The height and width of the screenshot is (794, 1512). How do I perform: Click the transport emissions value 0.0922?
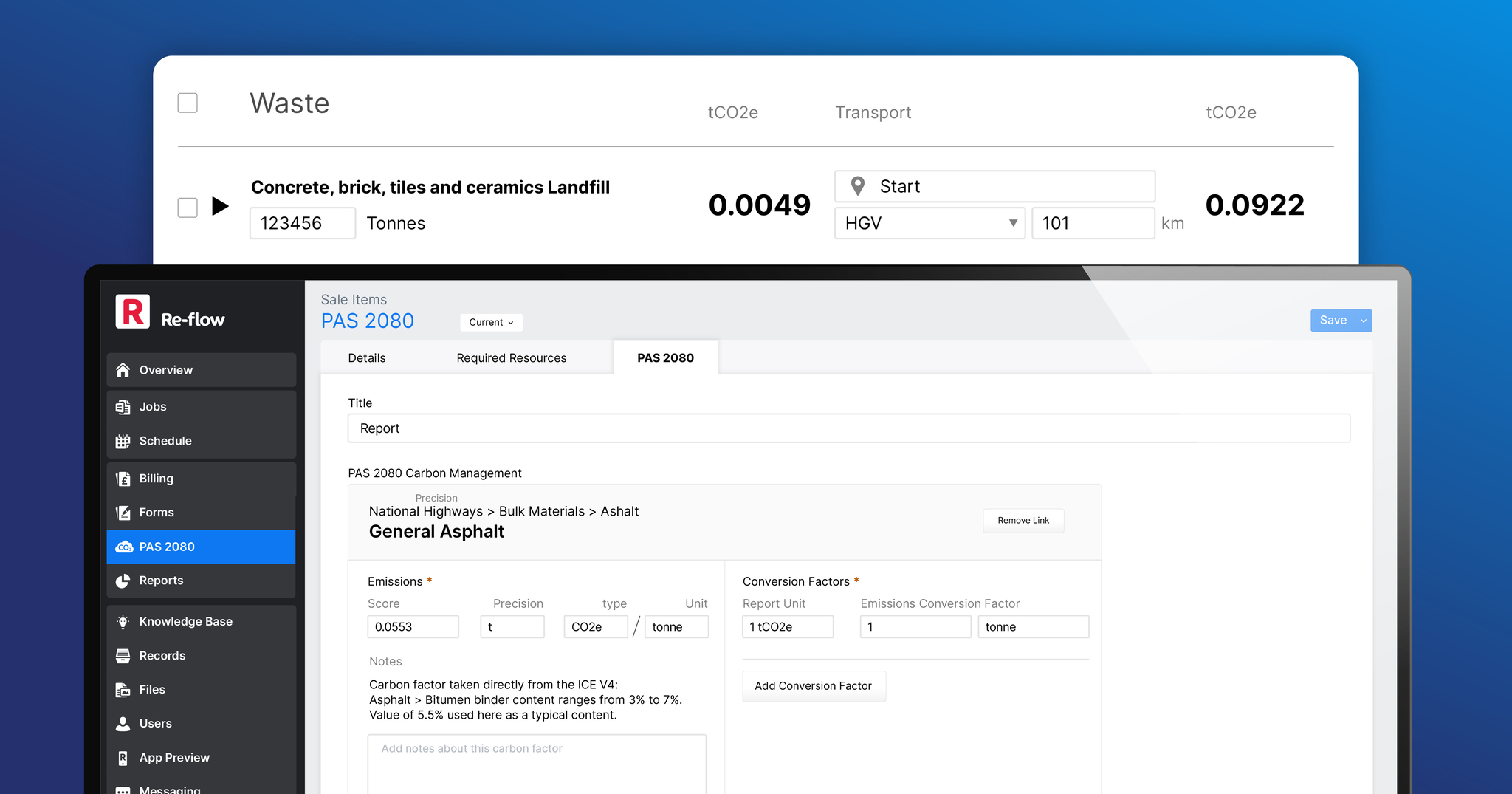[1255, 205]
